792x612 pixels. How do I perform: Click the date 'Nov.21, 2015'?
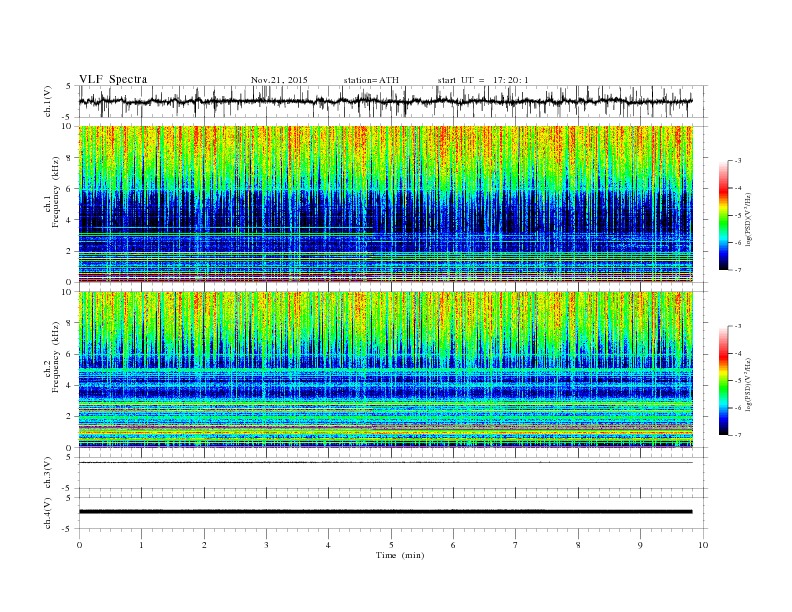click(279, 80)
